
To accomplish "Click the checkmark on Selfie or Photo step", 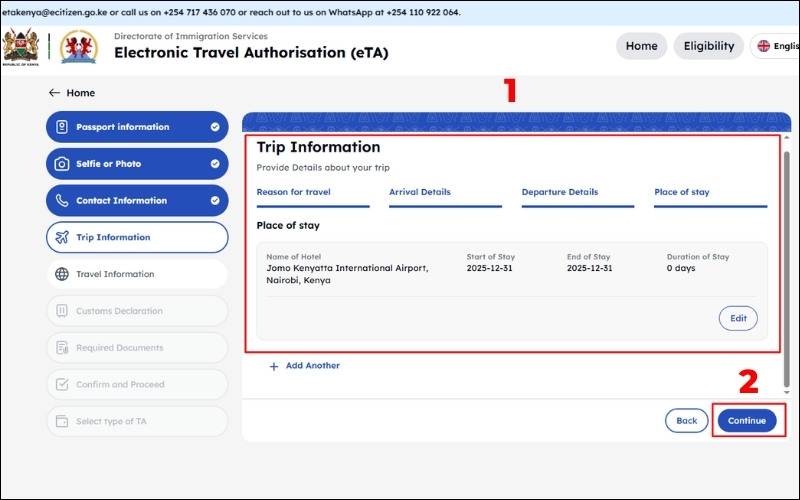I will [215, 164].
